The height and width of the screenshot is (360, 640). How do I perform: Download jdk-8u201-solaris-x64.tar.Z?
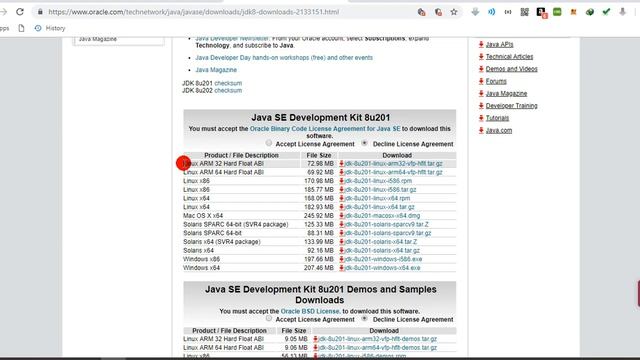coord(381,242)
